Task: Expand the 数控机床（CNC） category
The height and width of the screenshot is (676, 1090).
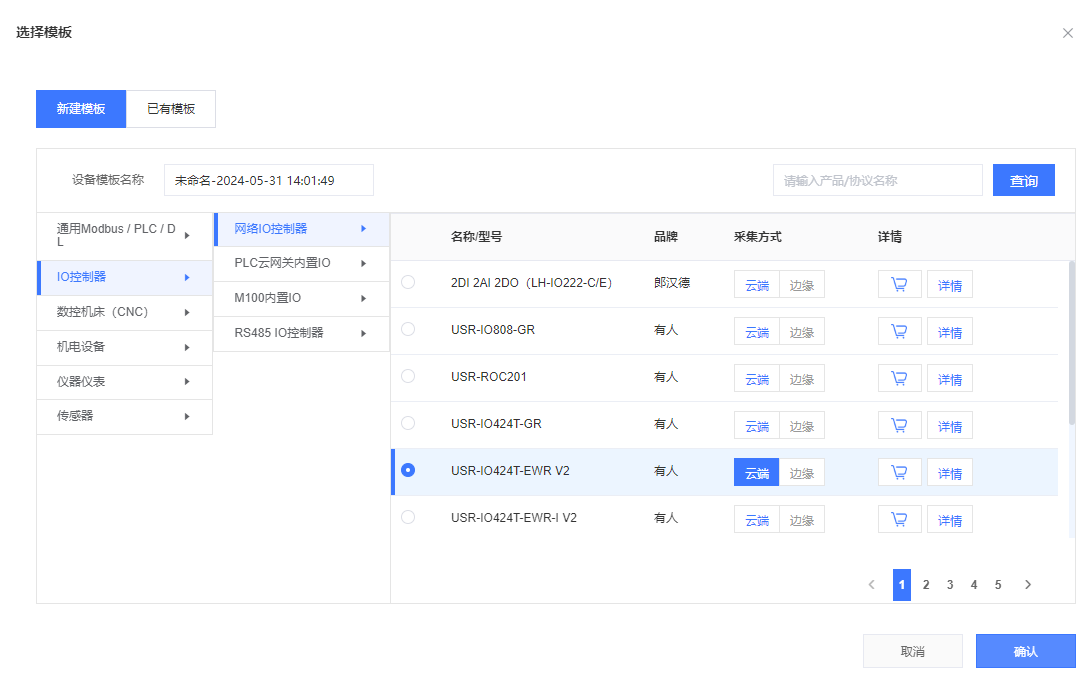Action: point(124,312)
